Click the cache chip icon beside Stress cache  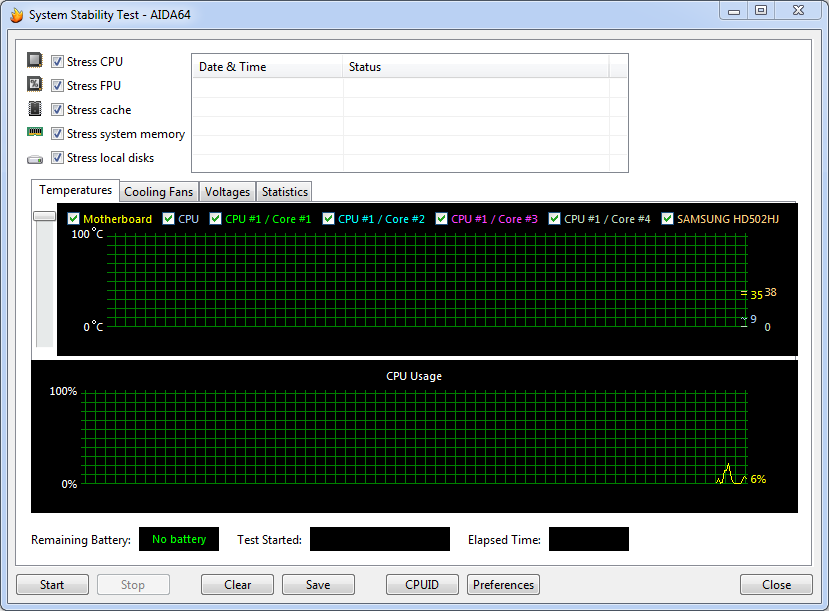click(x=35, y=109)
